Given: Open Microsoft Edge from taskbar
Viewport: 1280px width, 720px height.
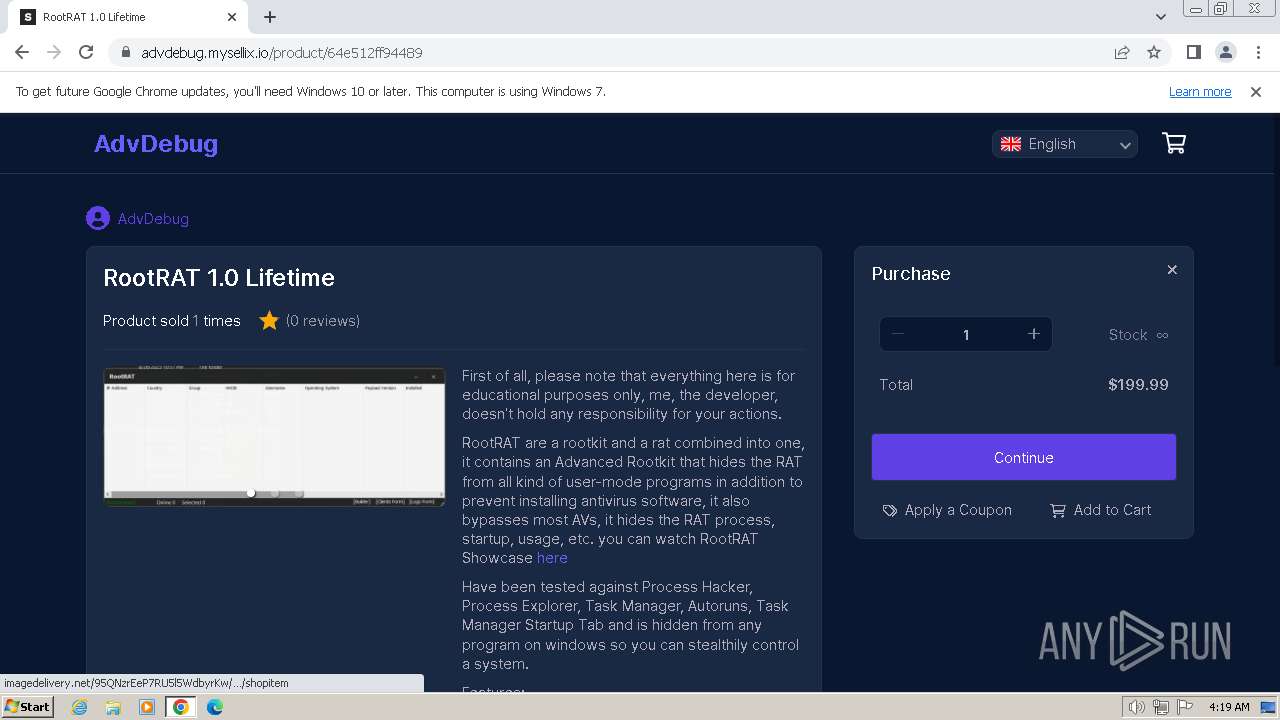Looking at the screenshot, I should click(215, 707).
